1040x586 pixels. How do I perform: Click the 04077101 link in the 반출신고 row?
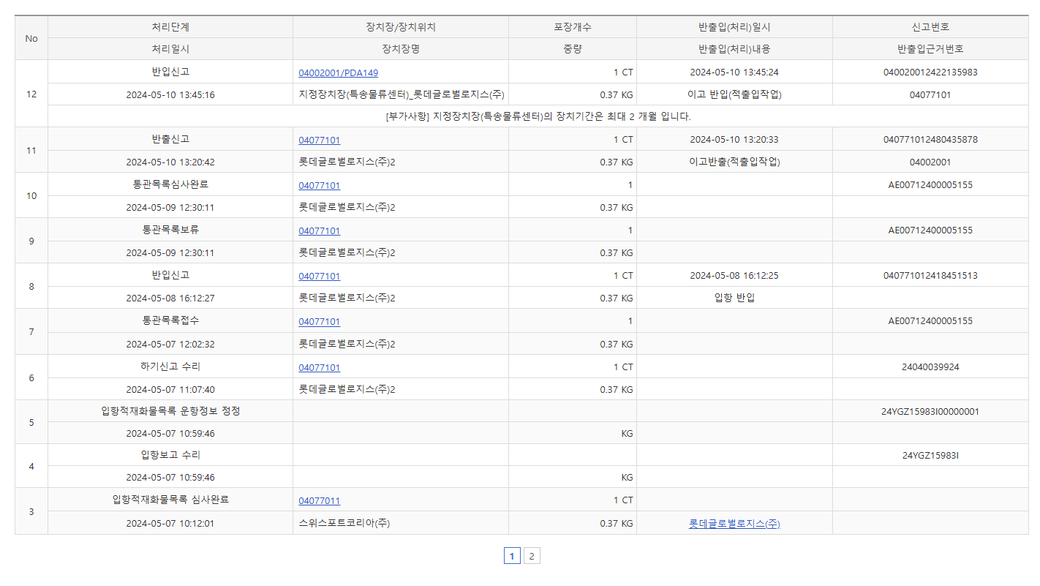(319, 141)
